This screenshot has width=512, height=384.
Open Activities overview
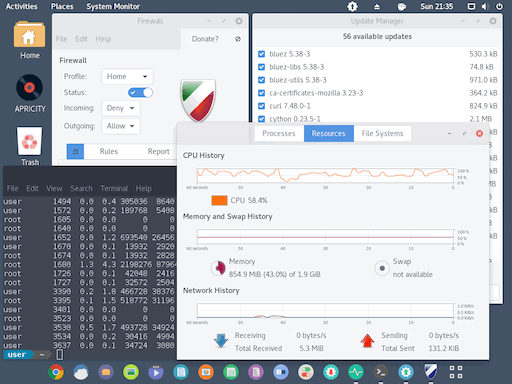pyautogui.click(x=21, y=6)
